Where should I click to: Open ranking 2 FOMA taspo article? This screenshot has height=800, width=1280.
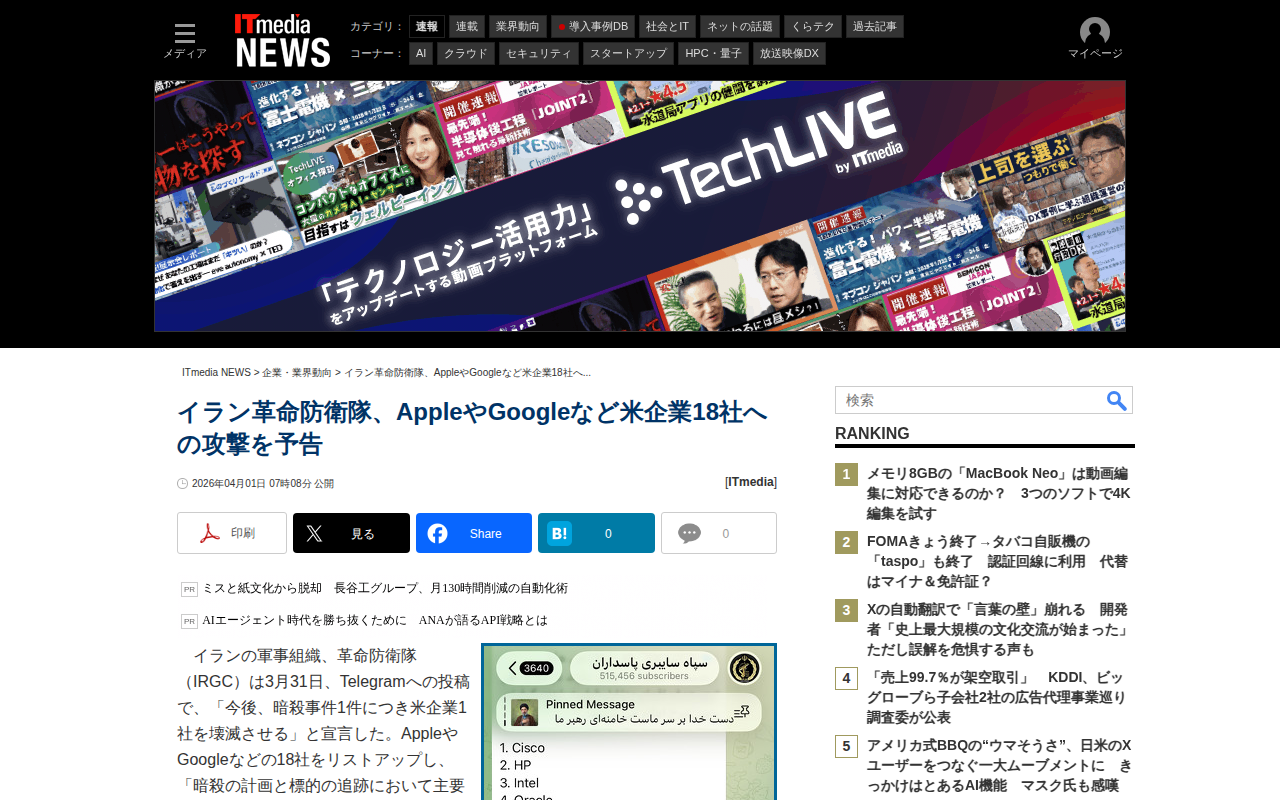[997, 562]
